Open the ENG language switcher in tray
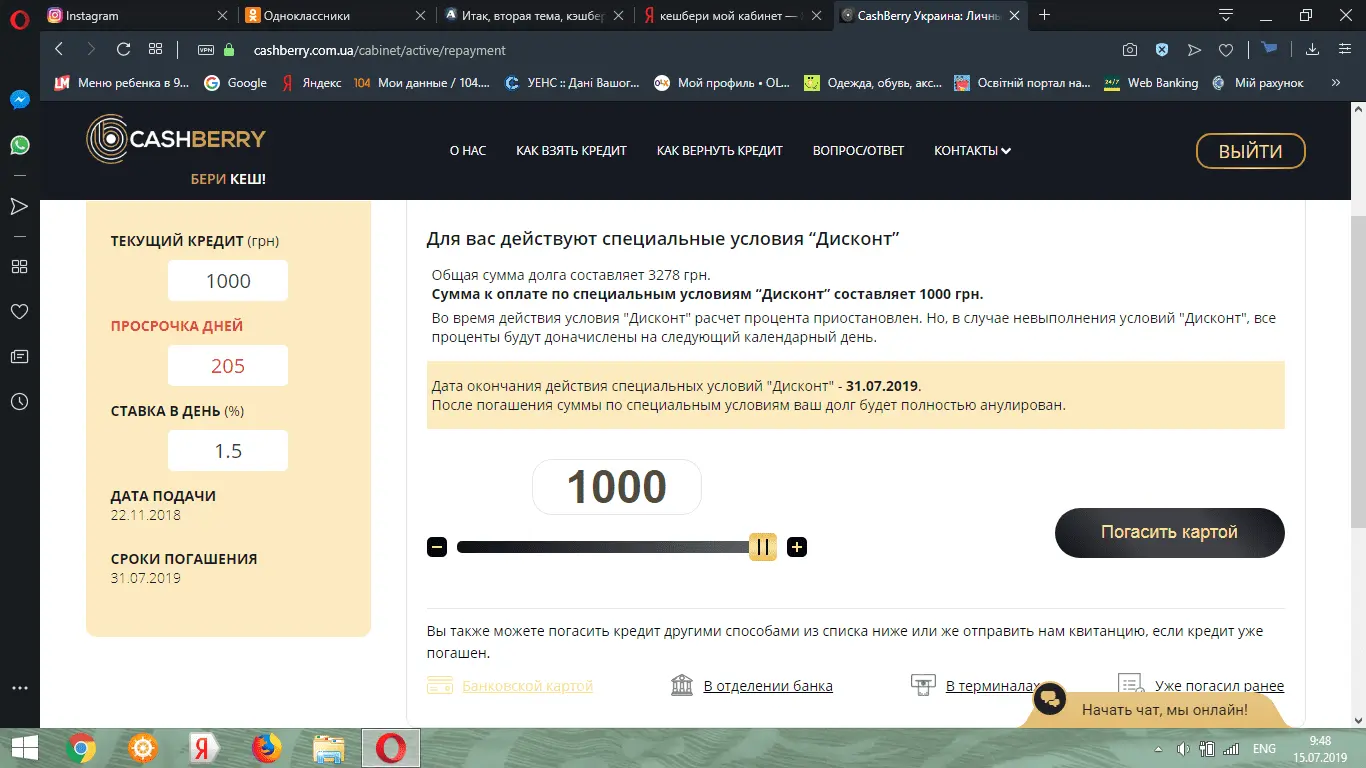 click(1264, 748)
